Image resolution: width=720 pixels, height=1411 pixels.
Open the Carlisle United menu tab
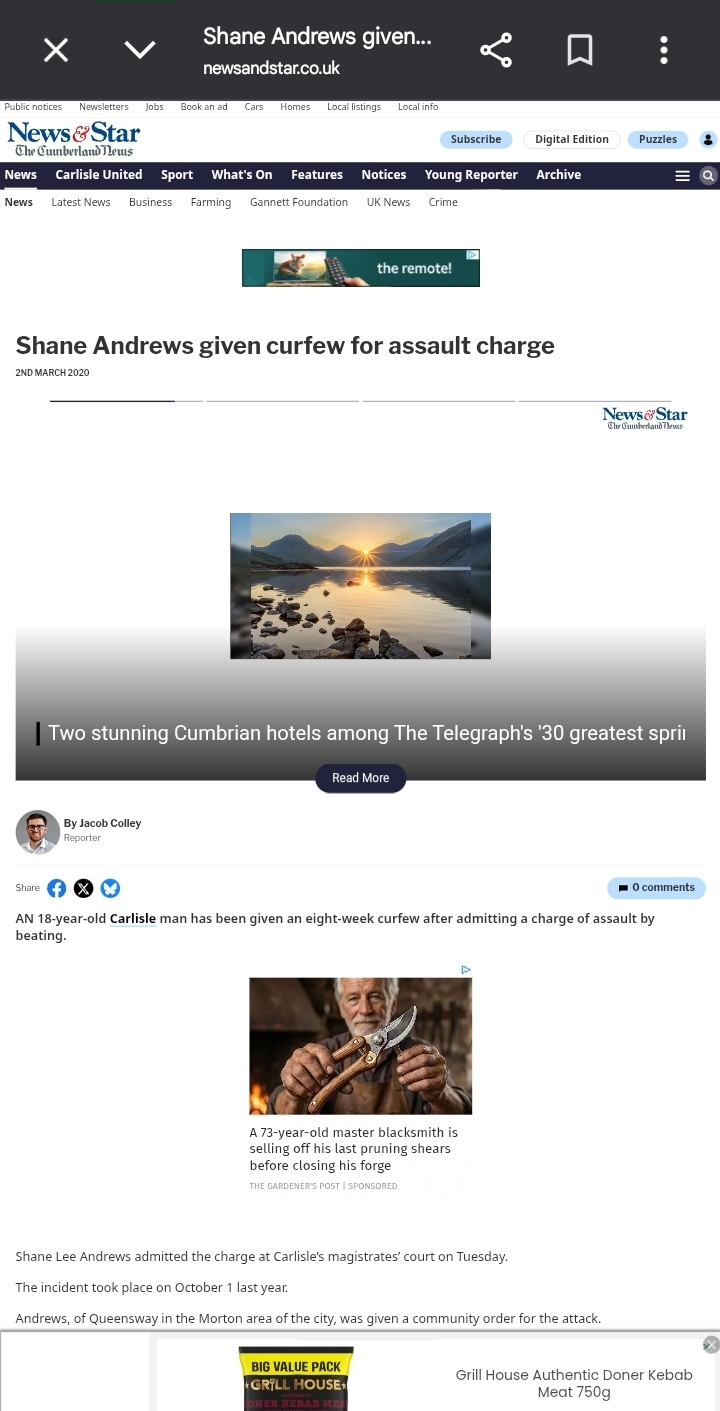pos(99,175)
